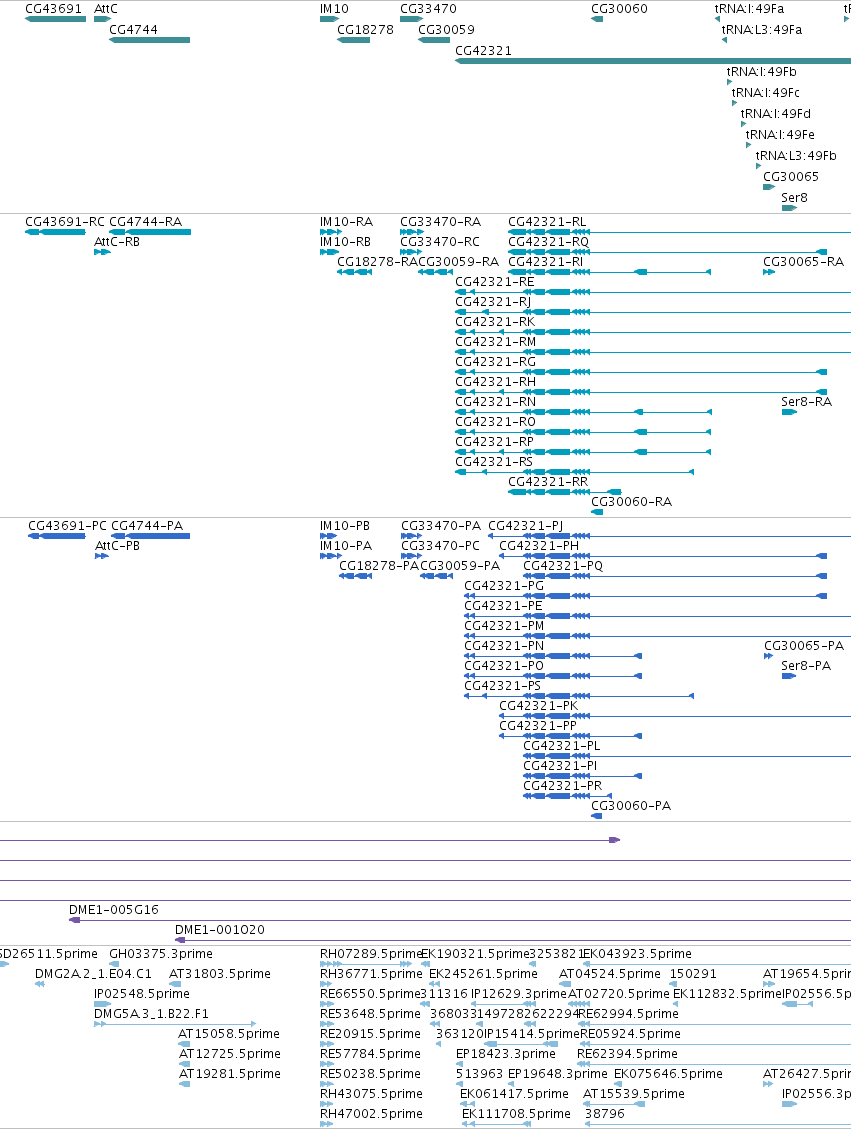851x1129 pixels.
Task: Click tRNA:I:49Fb feature label
Action: (x=762, y=71)
